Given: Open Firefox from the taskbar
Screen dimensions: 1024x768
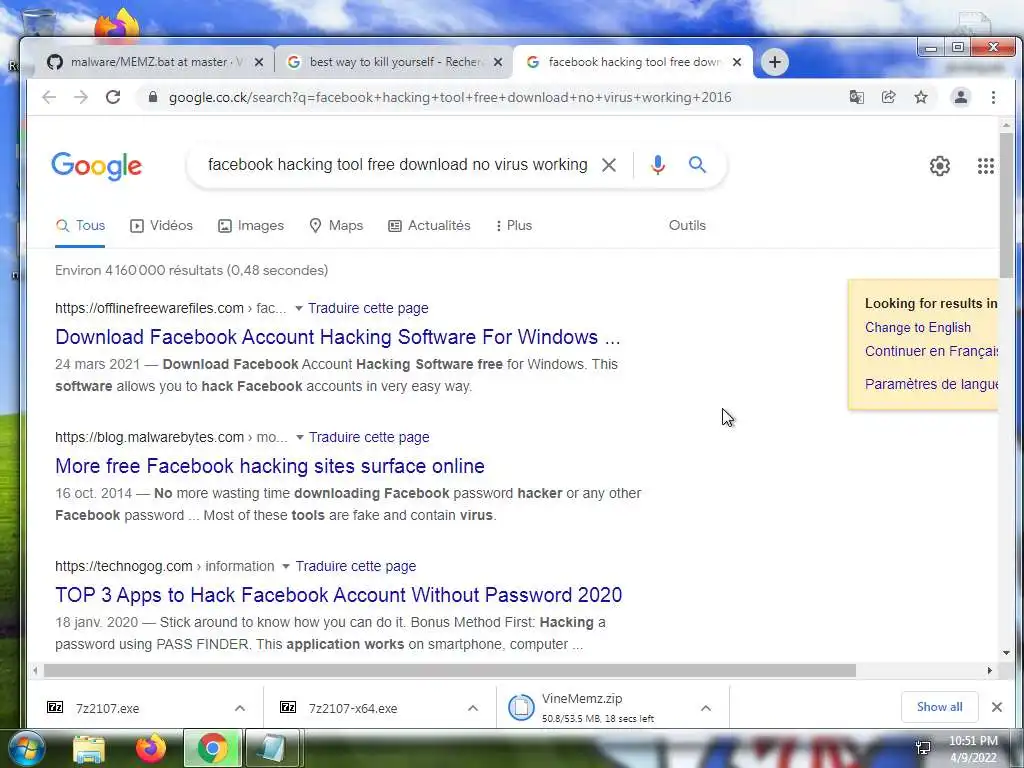Looking at the screenshot, I should pos(150,748).
